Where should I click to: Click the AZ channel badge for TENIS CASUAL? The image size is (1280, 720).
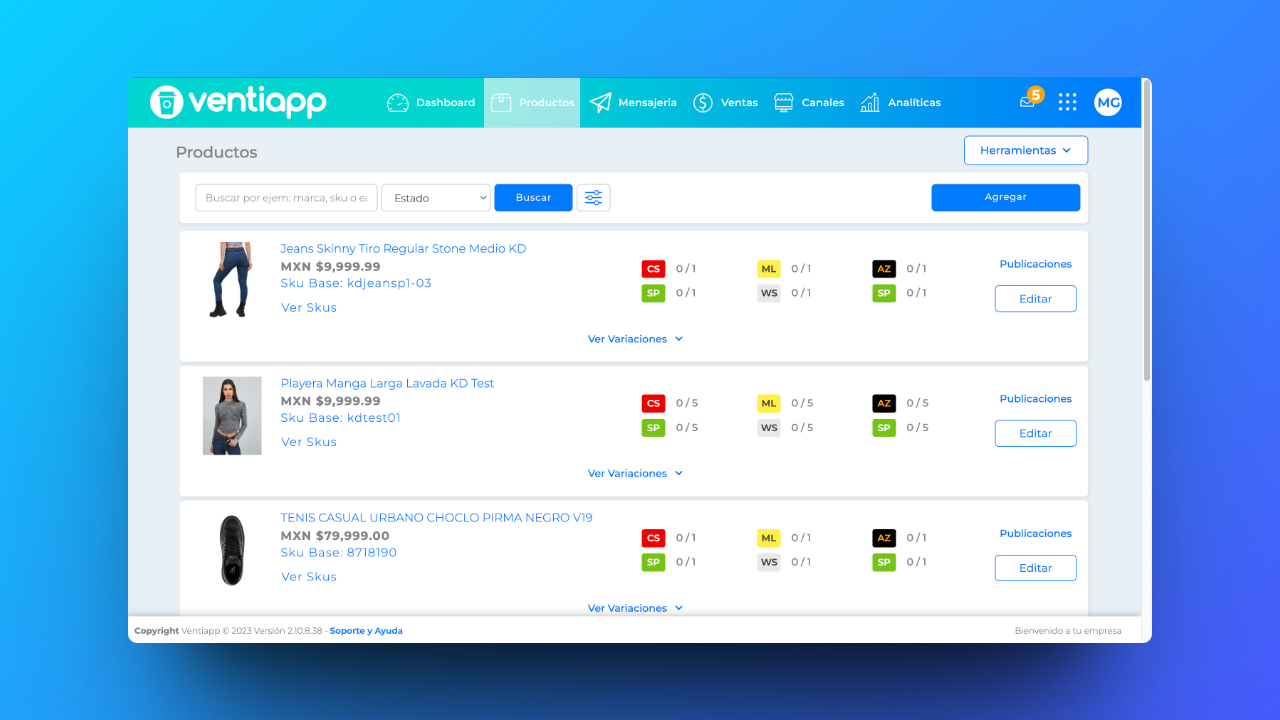coord(884,538)
